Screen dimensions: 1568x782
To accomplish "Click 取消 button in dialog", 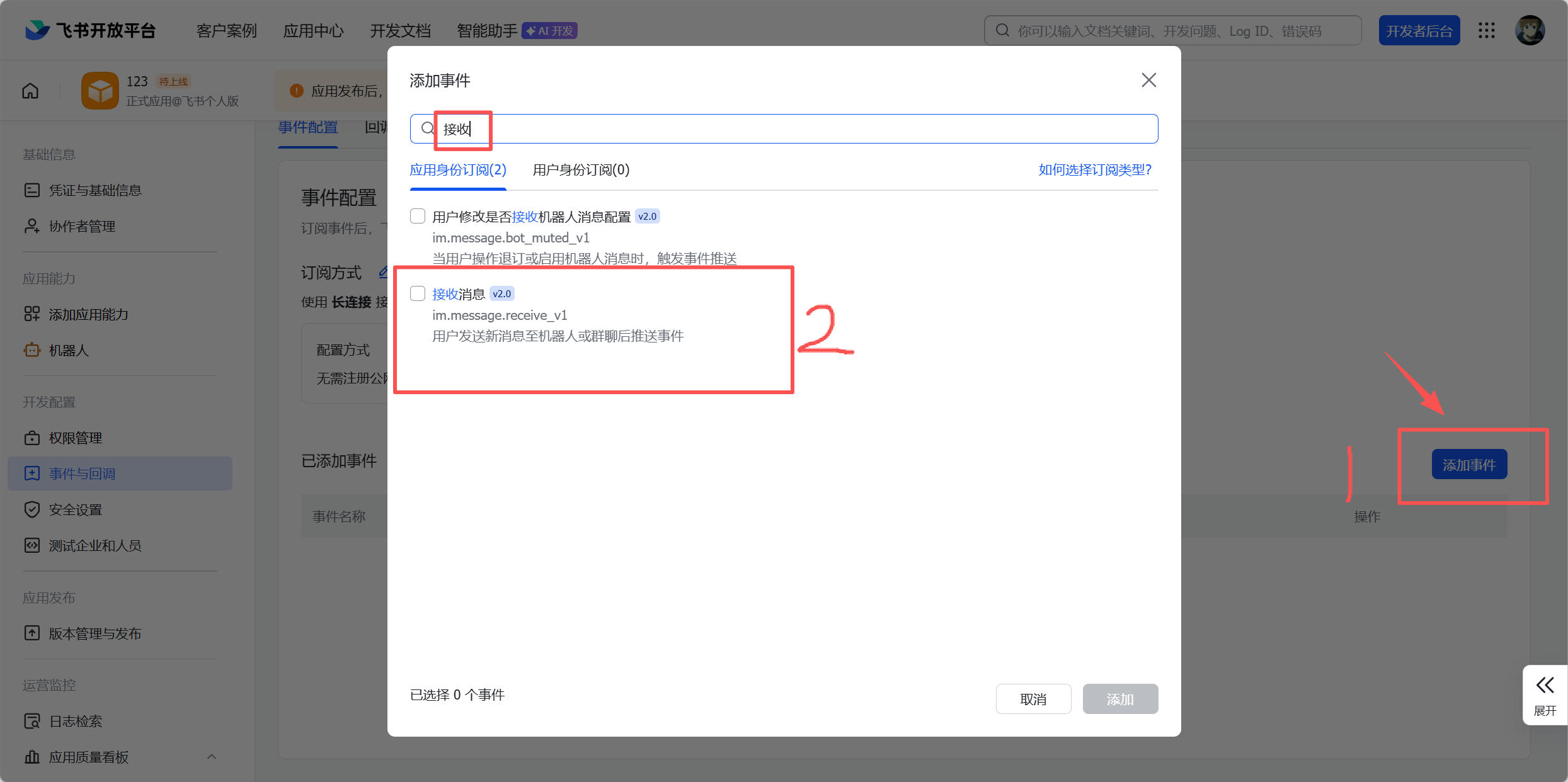I will [1033, 699].
